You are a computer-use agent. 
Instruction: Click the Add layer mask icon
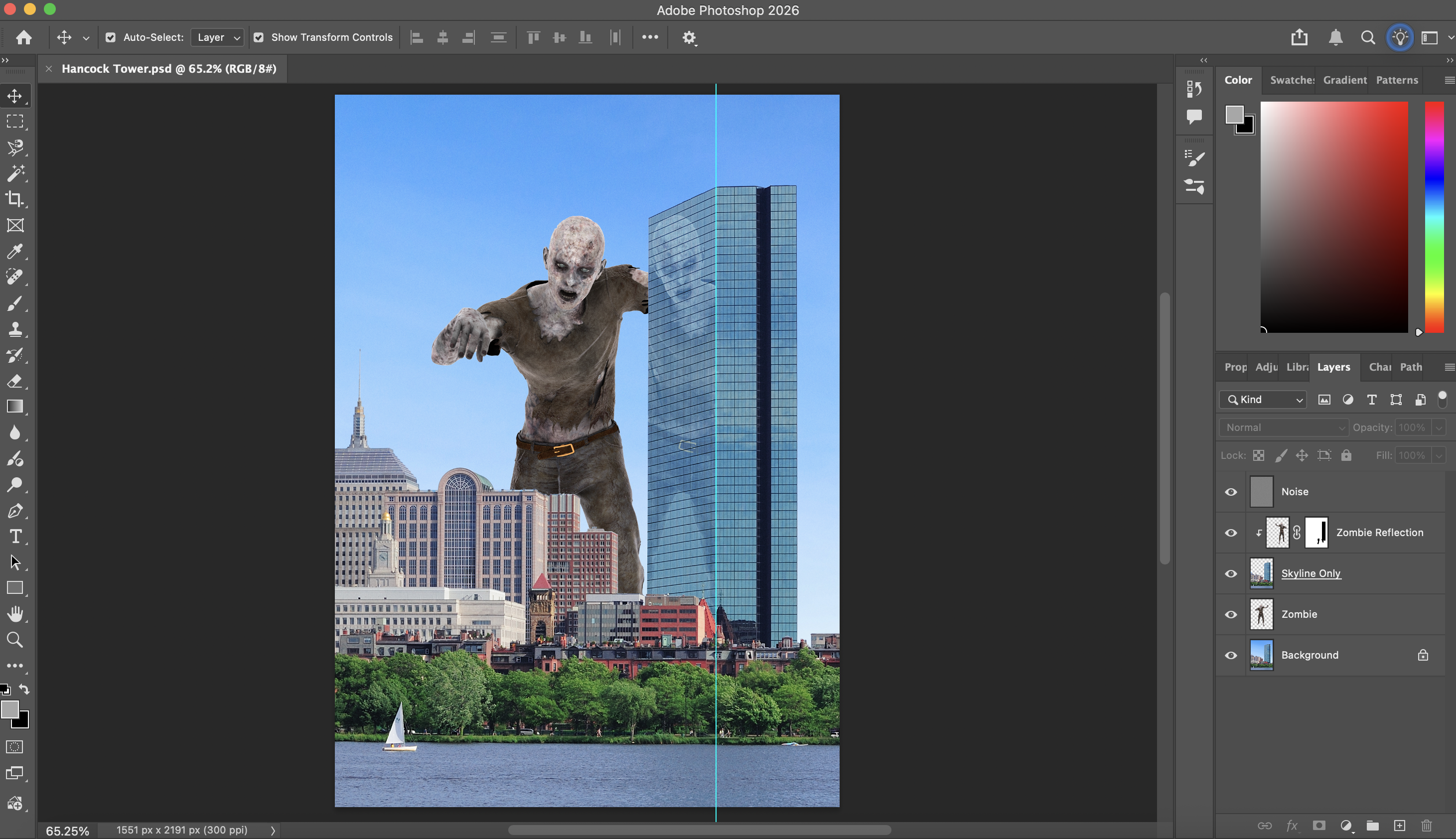(1318, 826)
